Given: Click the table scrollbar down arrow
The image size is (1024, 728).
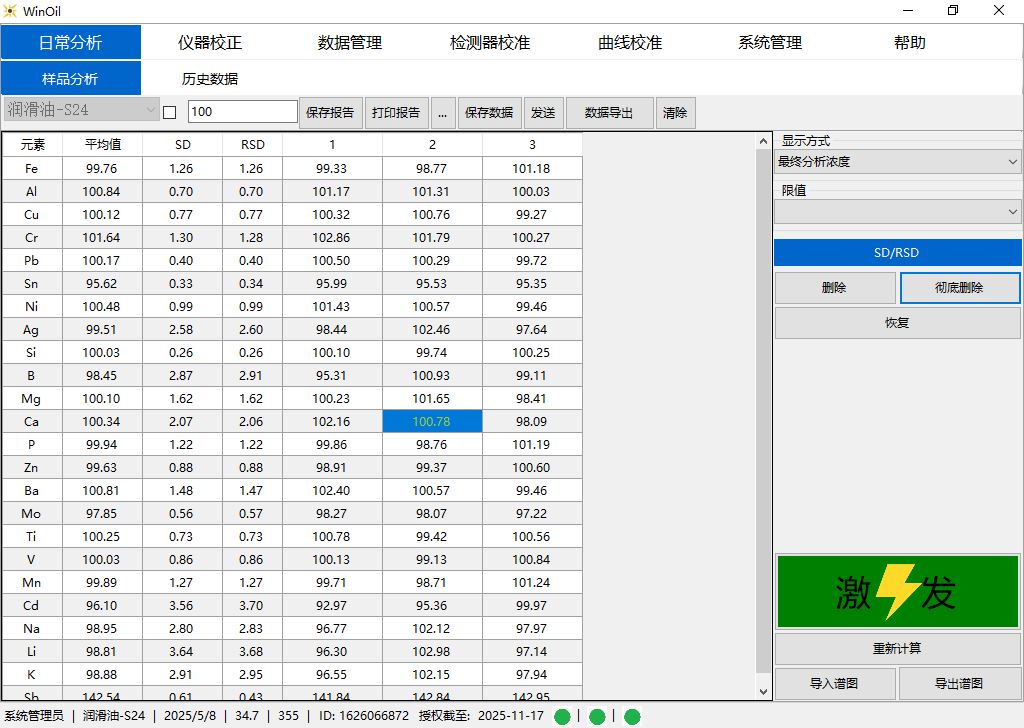Looking at the screenshot, I should pyautogui.click(x=763, y=691).
